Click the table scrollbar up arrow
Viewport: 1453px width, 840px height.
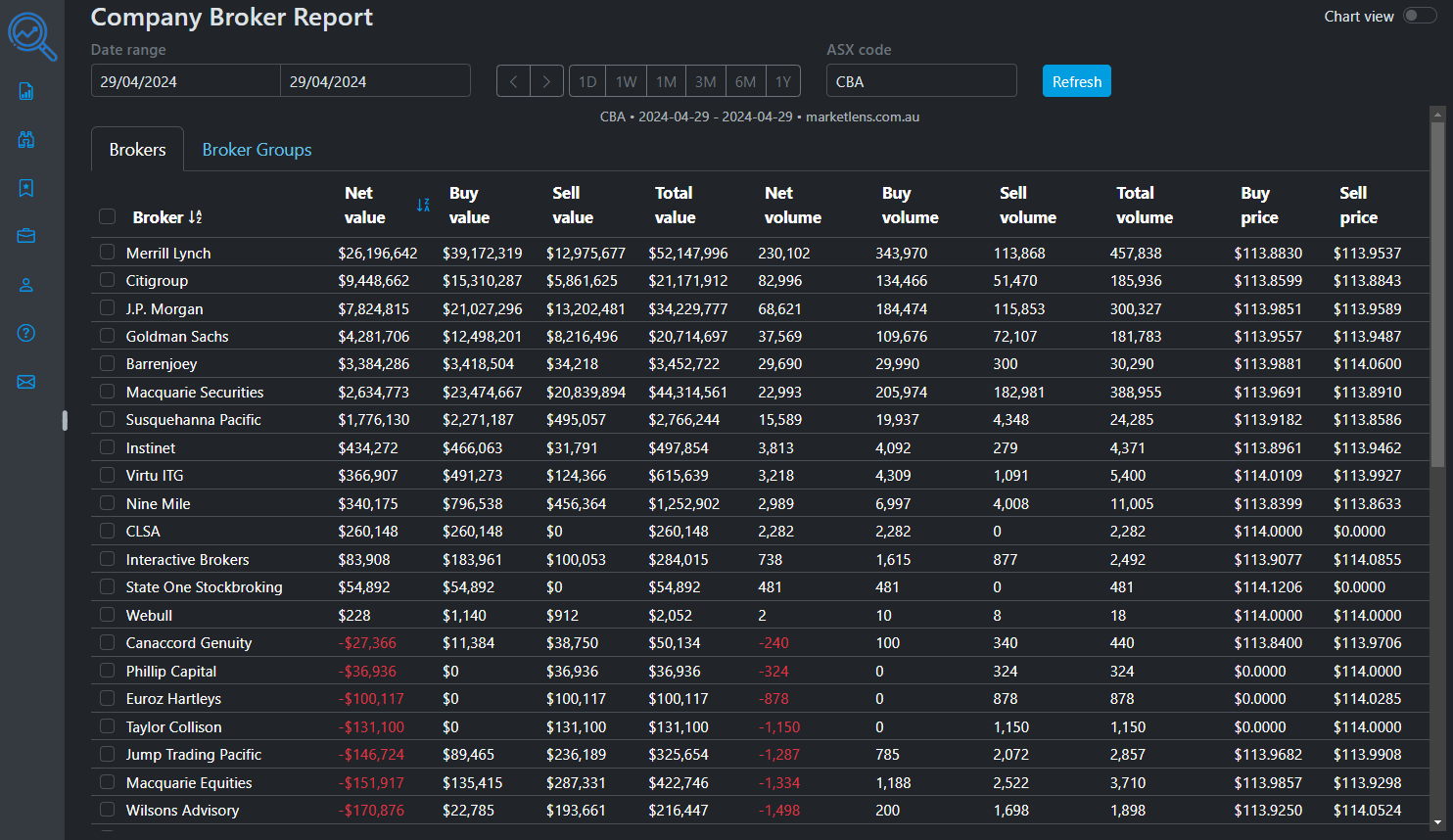tap(1437, 114)
